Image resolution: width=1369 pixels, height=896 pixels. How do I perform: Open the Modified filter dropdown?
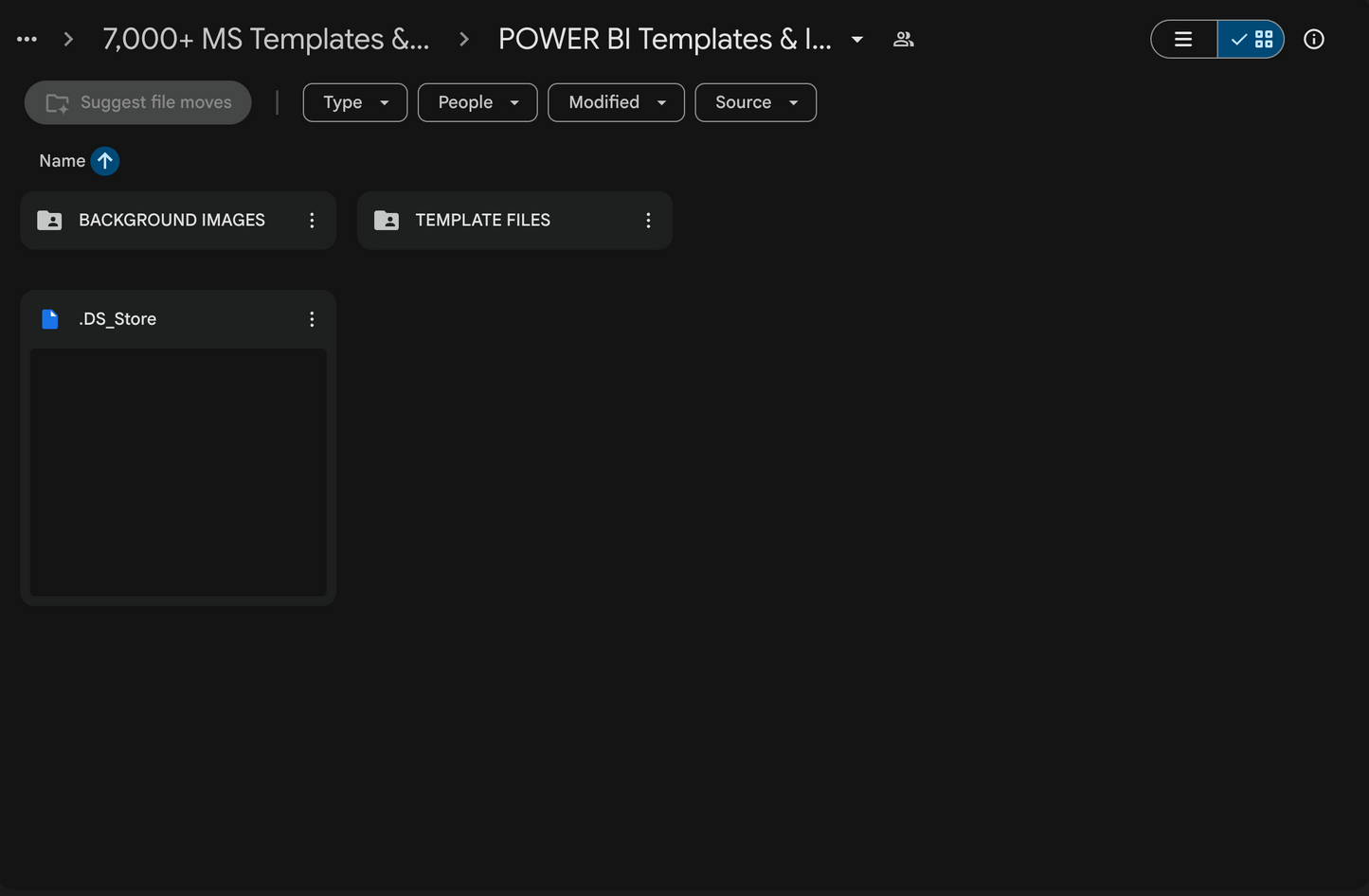click(616, 102)
